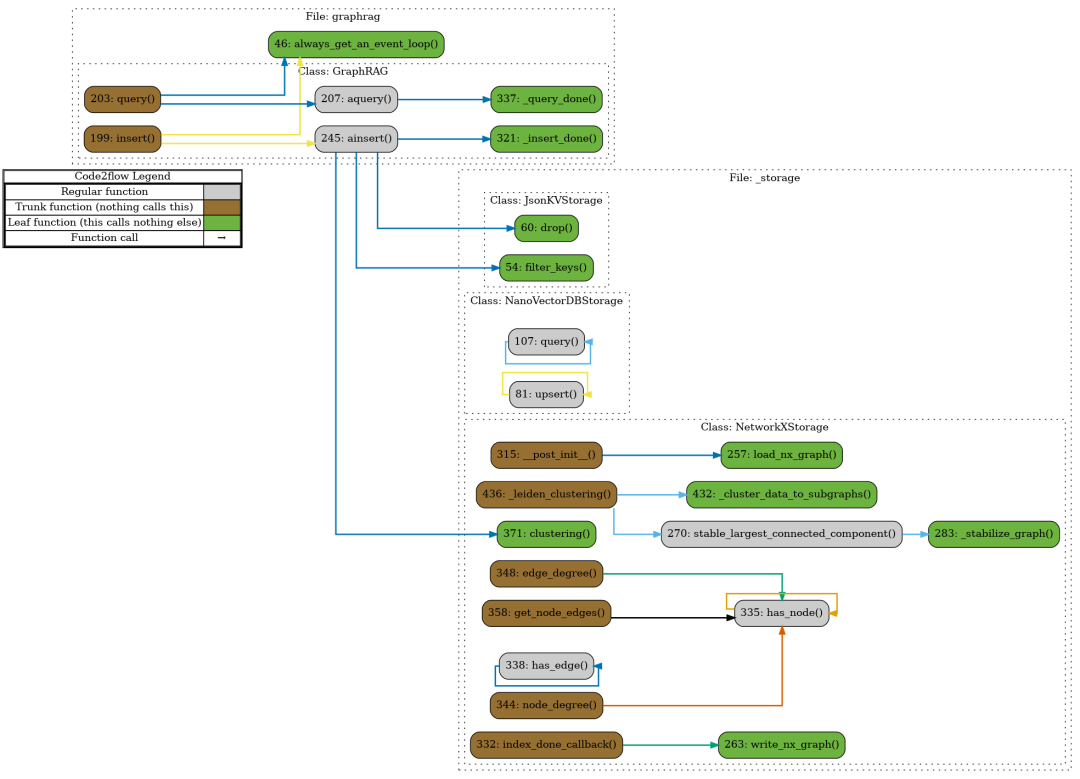Click the 263: write_nx_graph() node
Viewport: 1080px width, 779px height.
[x=782, y=745]
